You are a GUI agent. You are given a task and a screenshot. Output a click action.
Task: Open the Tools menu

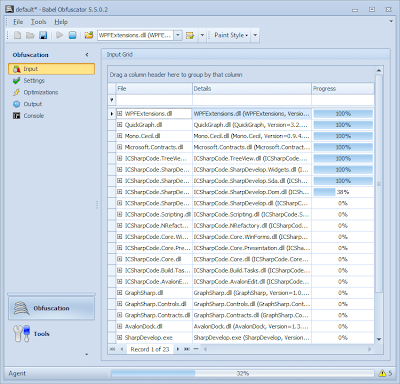pos(39,22)
